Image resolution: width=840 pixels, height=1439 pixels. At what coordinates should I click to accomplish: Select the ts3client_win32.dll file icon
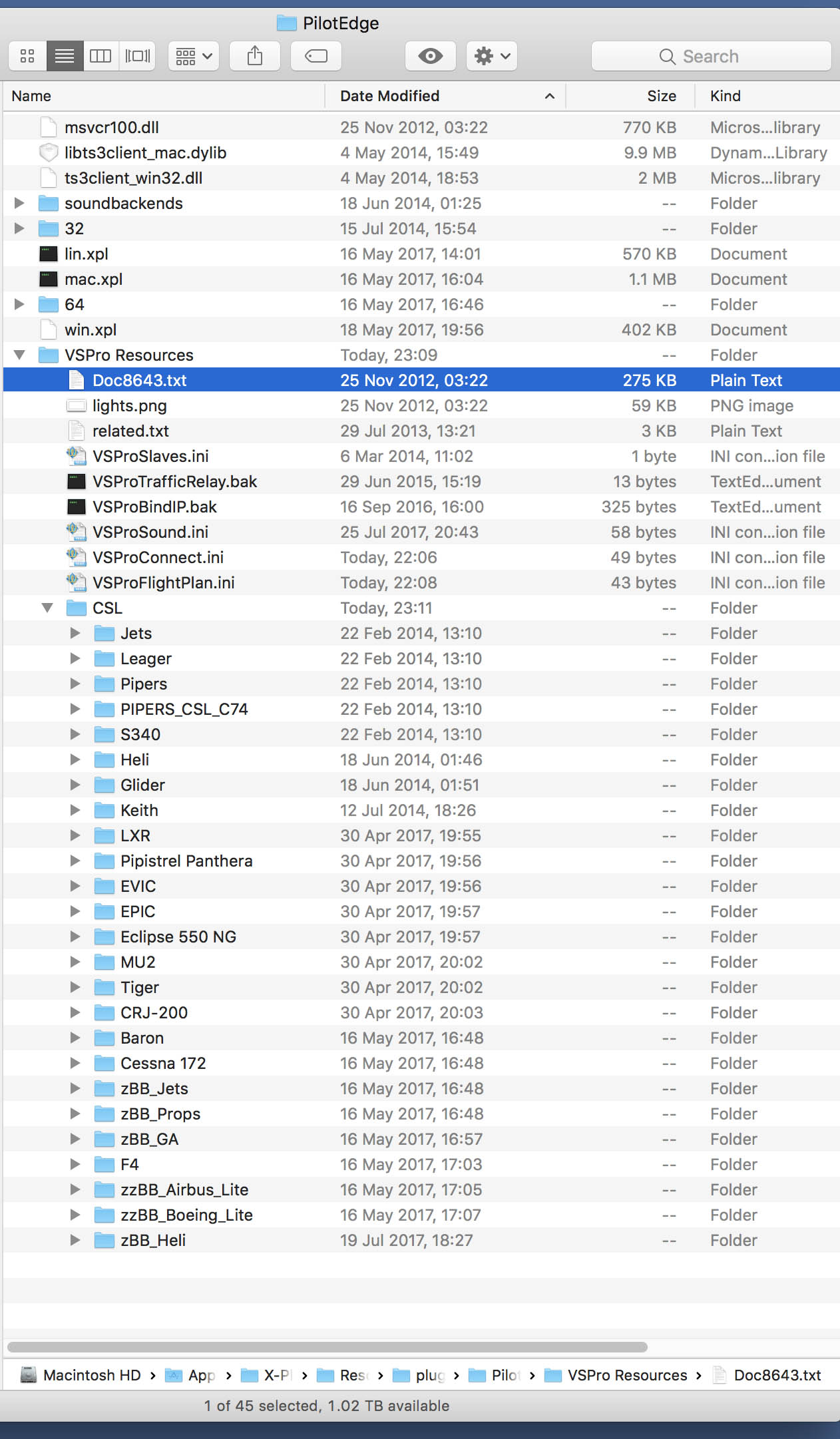49,178
